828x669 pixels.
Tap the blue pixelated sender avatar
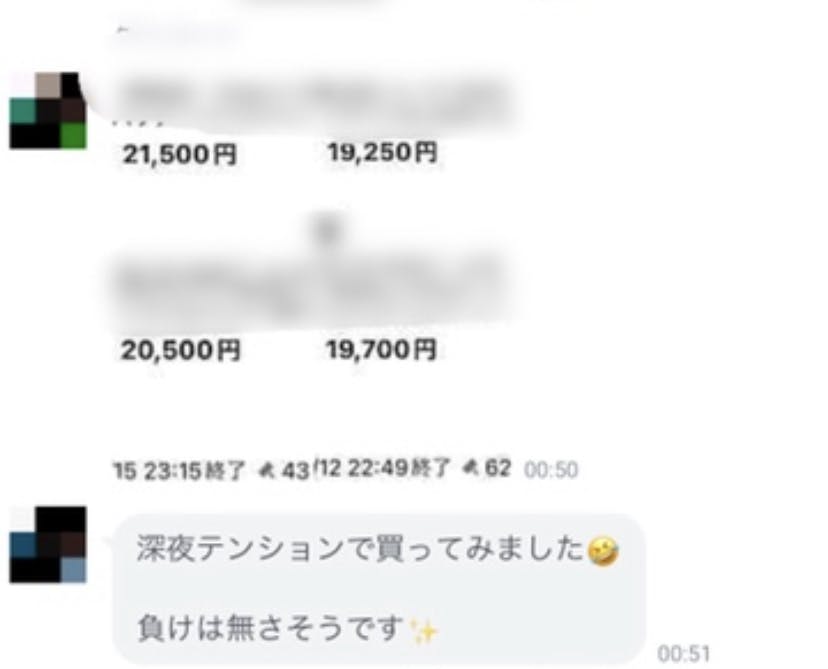tap(48, 544)
